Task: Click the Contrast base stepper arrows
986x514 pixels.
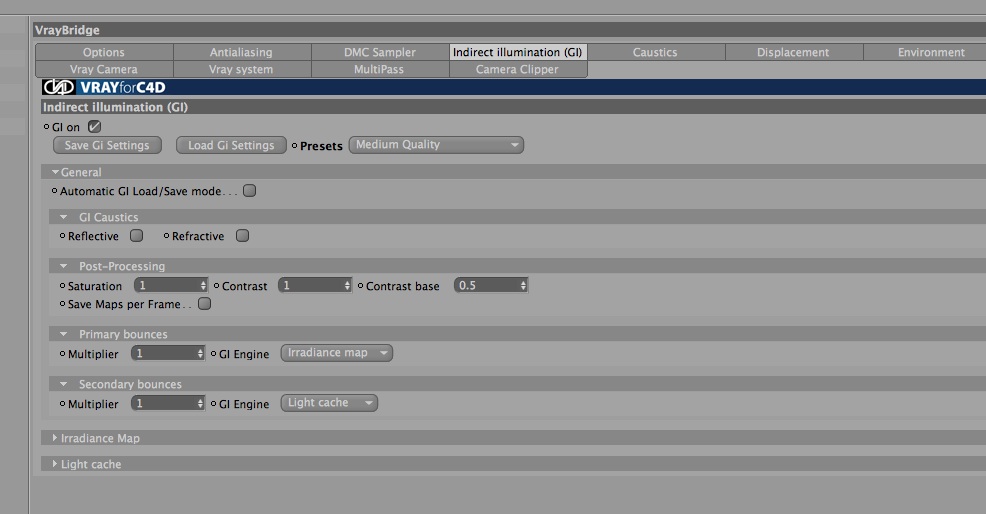Action: tap(523, 286)
